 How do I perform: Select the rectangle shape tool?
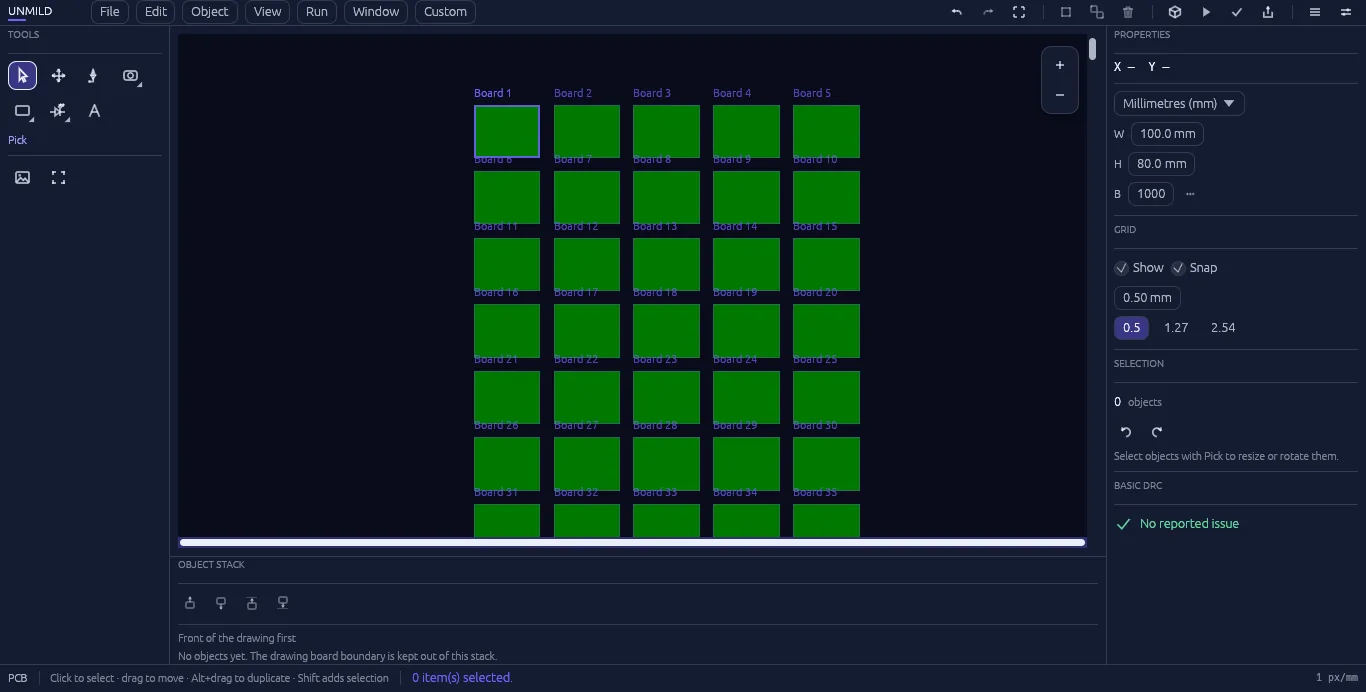click(22, 111)
